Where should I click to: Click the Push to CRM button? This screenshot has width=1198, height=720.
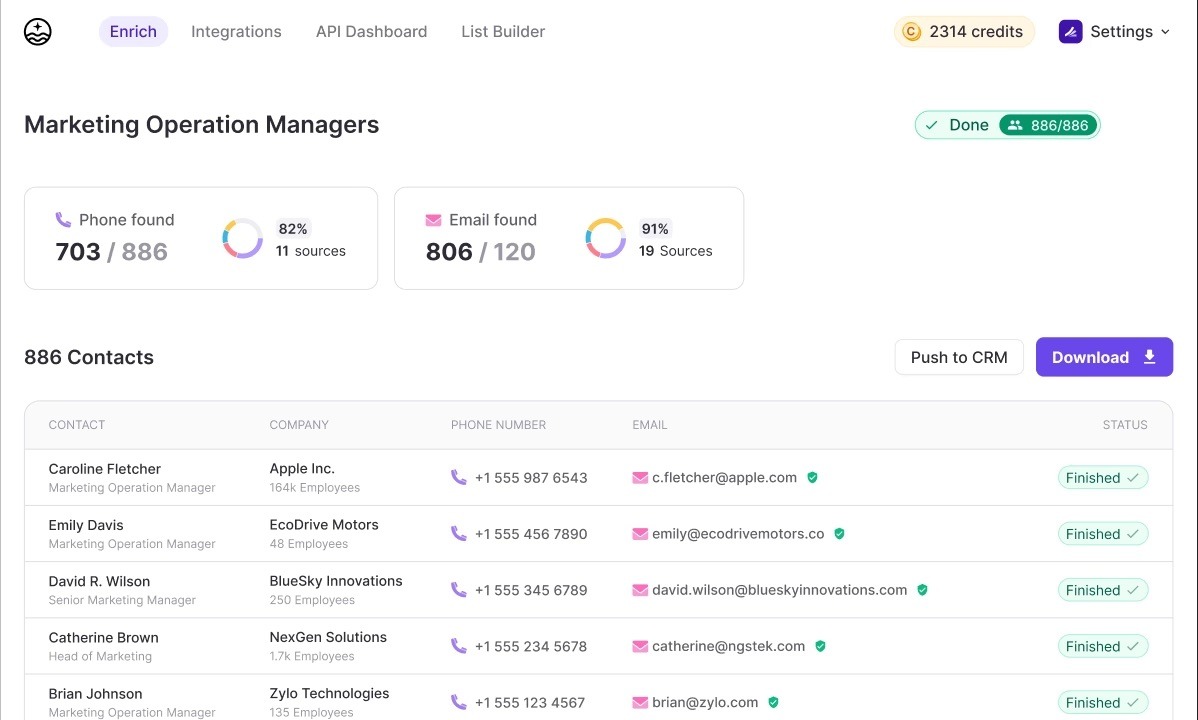pyautogui.click(x=958, y=357)
